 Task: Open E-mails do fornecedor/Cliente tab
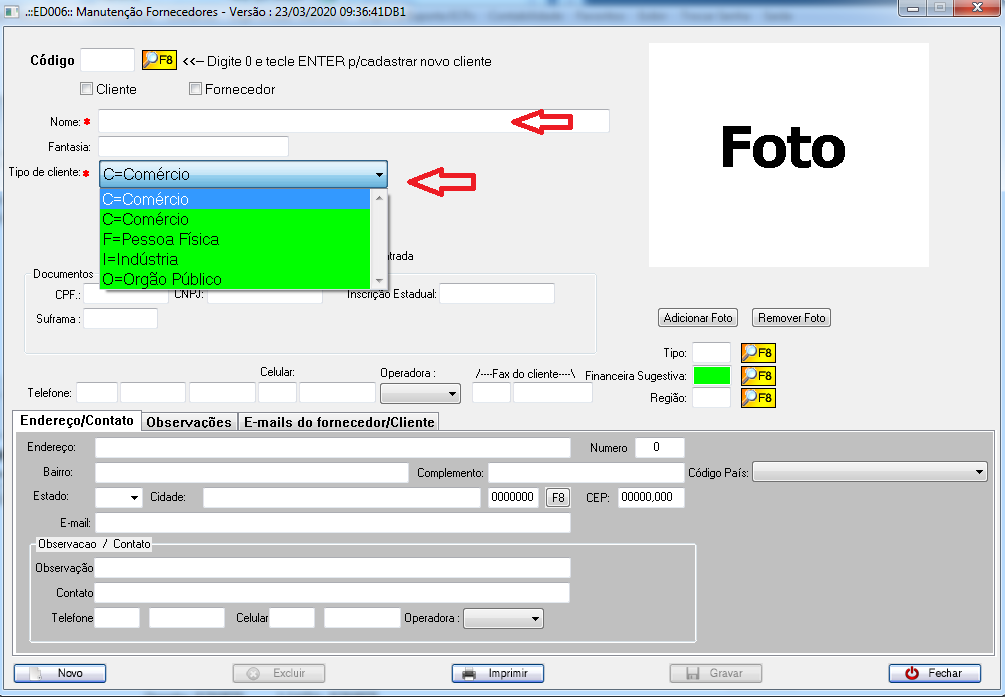coord(339,422)
